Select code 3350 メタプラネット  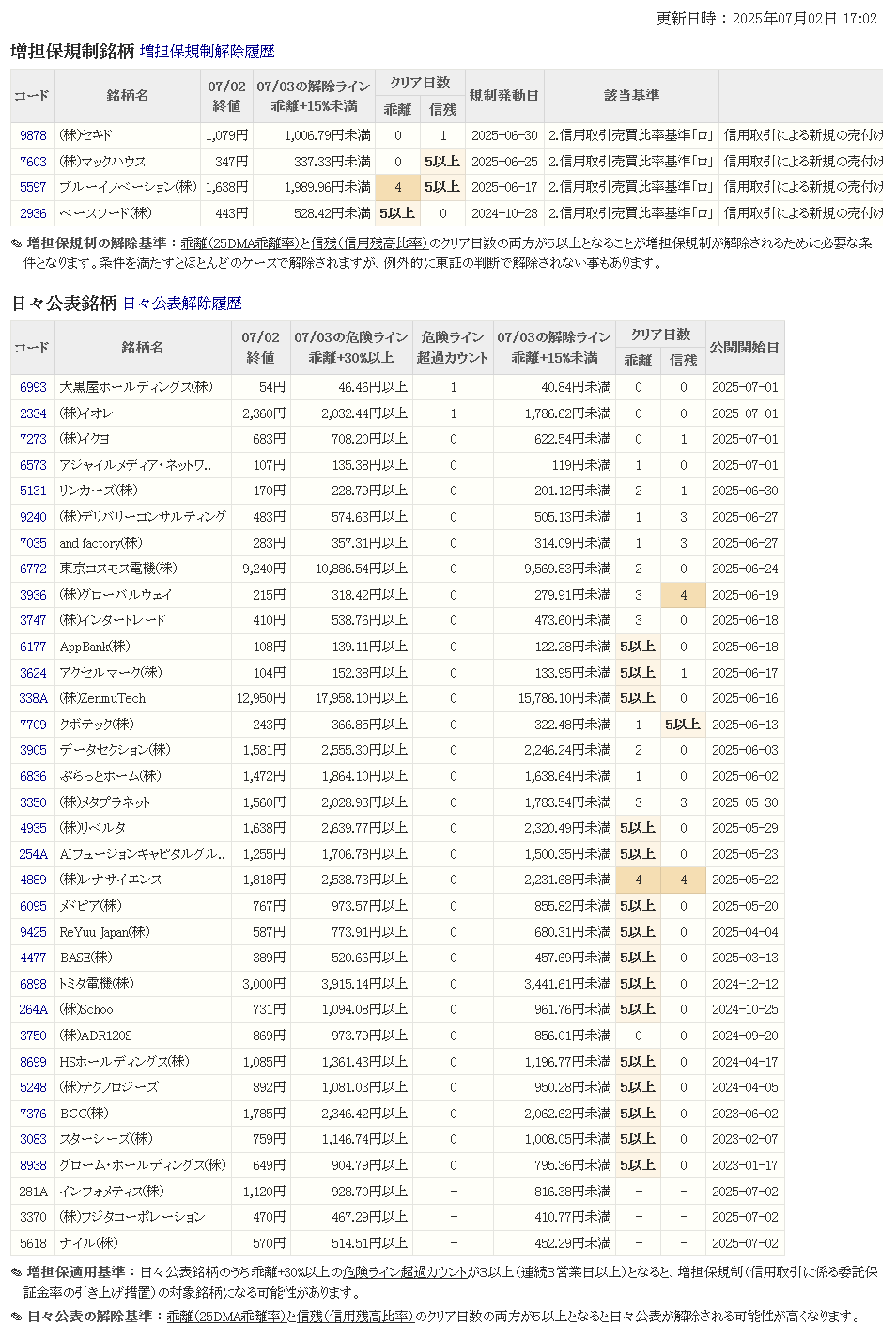click(33, 802)
